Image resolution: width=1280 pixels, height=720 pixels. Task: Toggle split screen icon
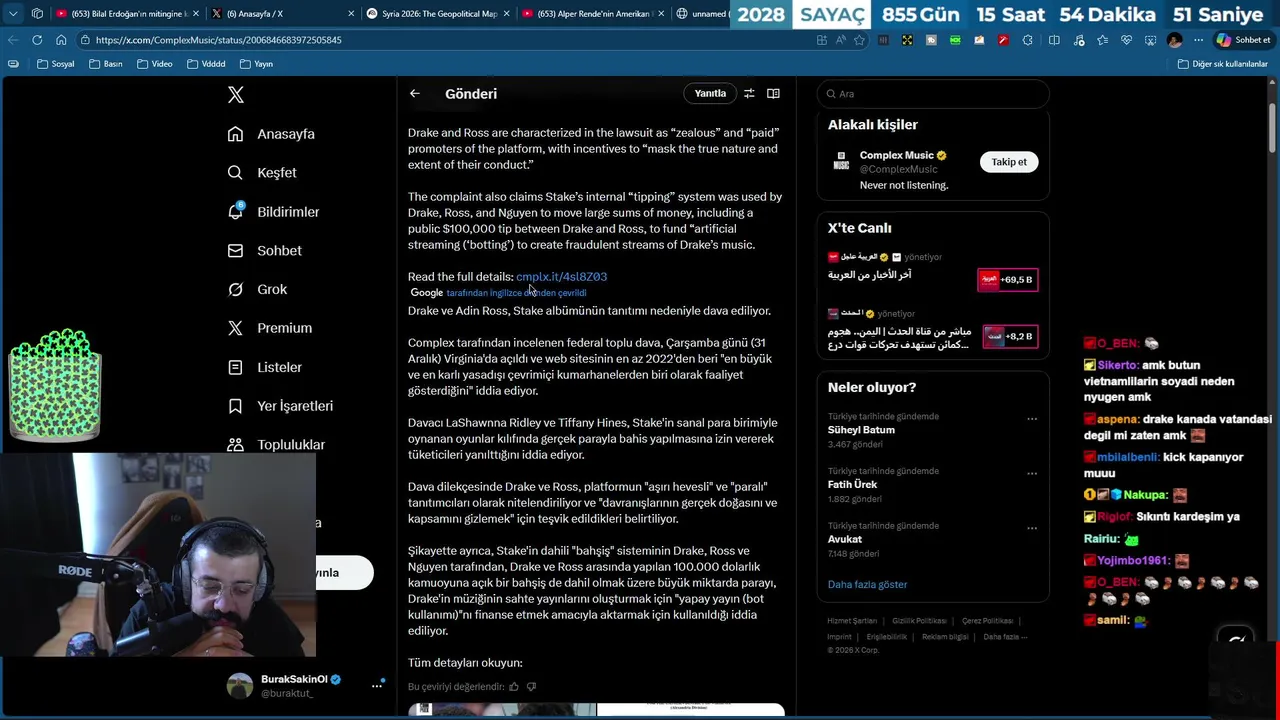point(1054,40)
